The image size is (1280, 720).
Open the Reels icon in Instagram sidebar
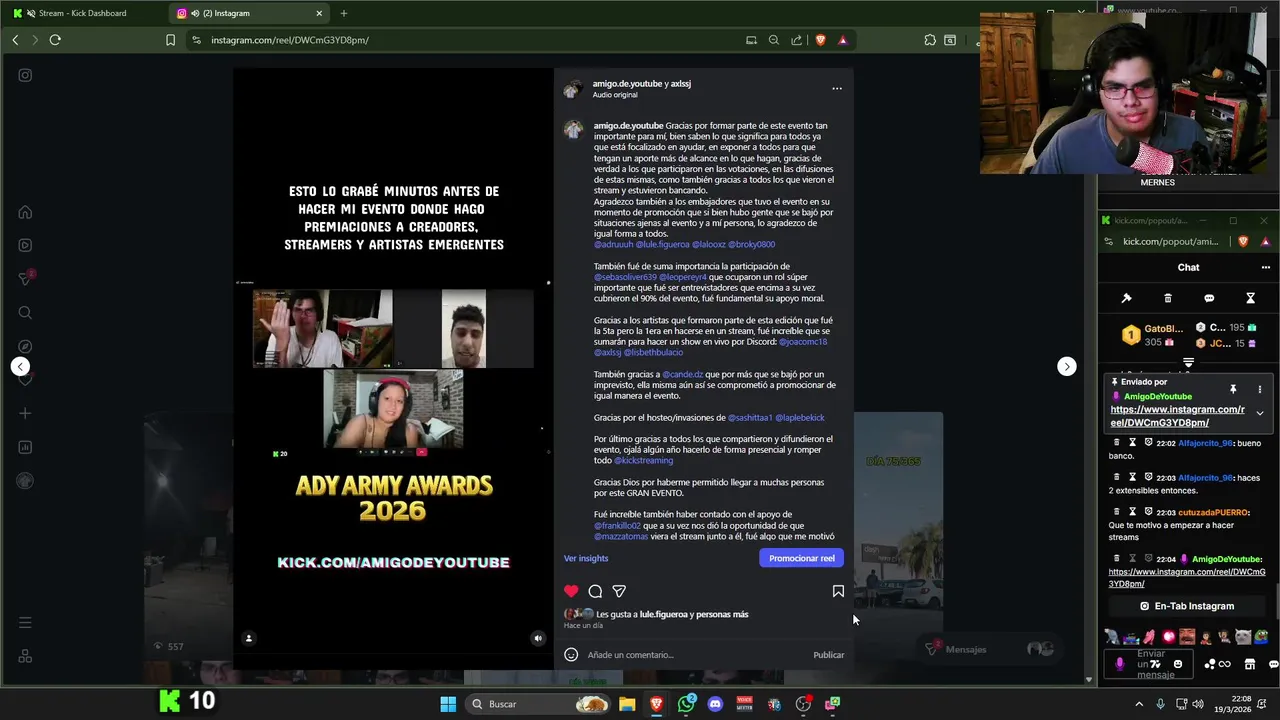pos(25,245)
